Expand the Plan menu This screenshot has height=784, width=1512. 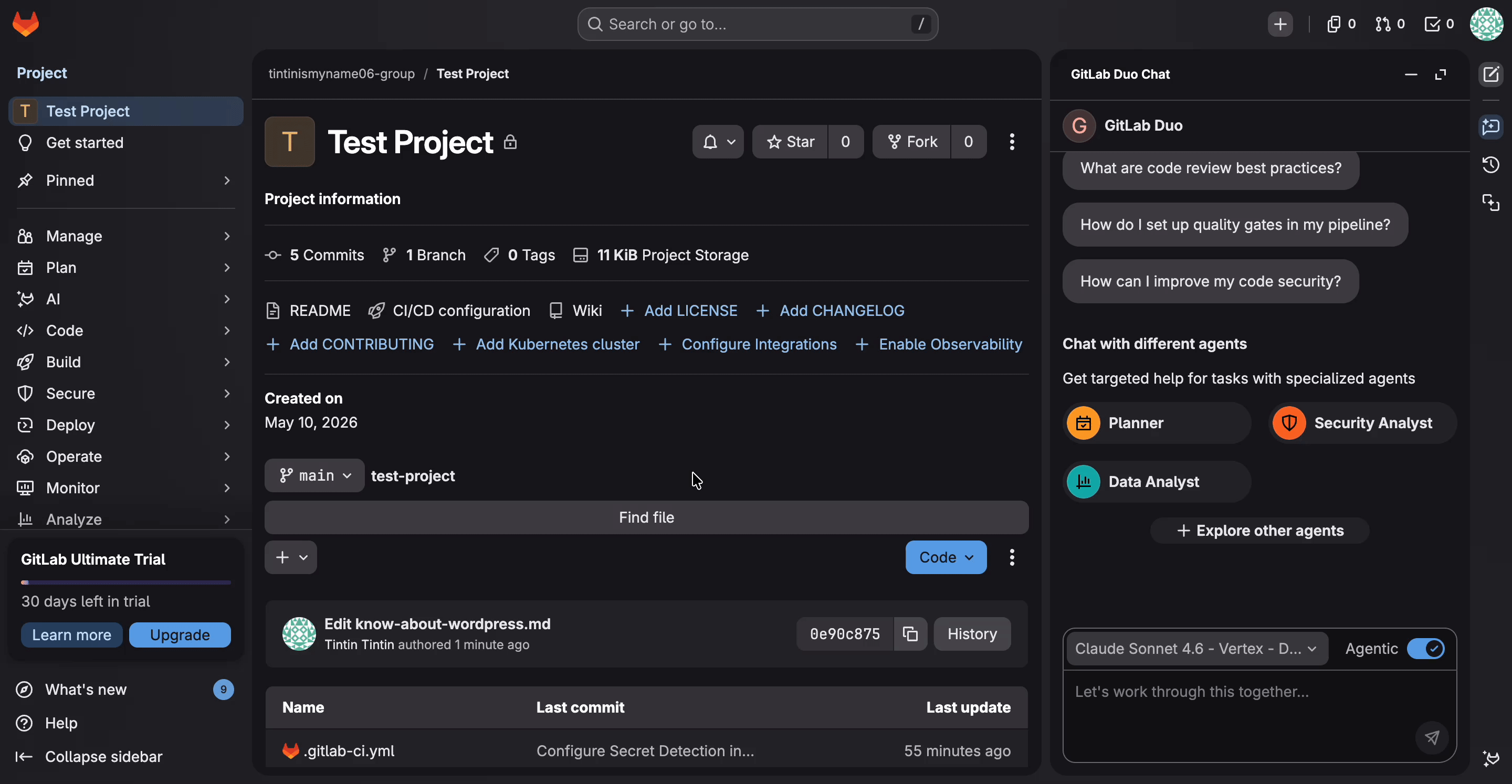[x=125, y=268]
